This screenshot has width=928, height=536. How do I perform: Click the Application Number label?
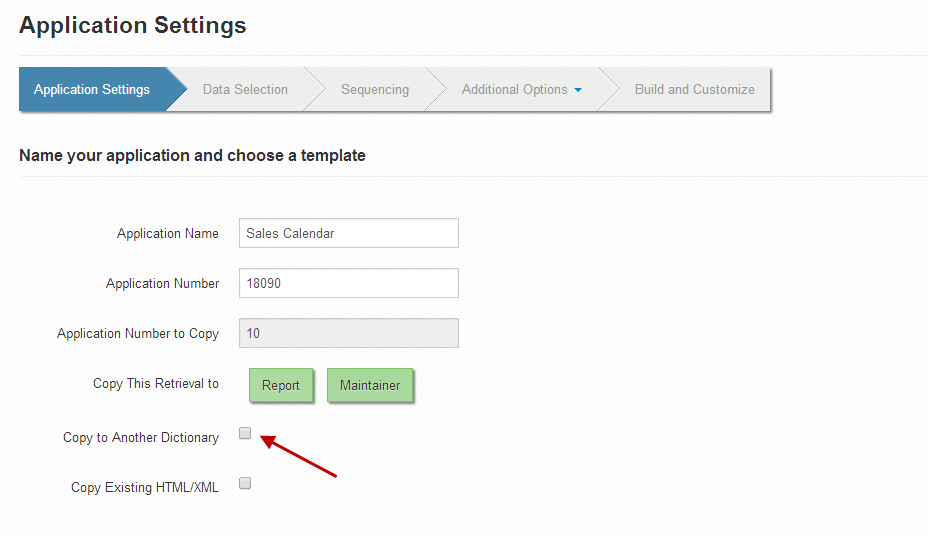(x=162, y=283)
